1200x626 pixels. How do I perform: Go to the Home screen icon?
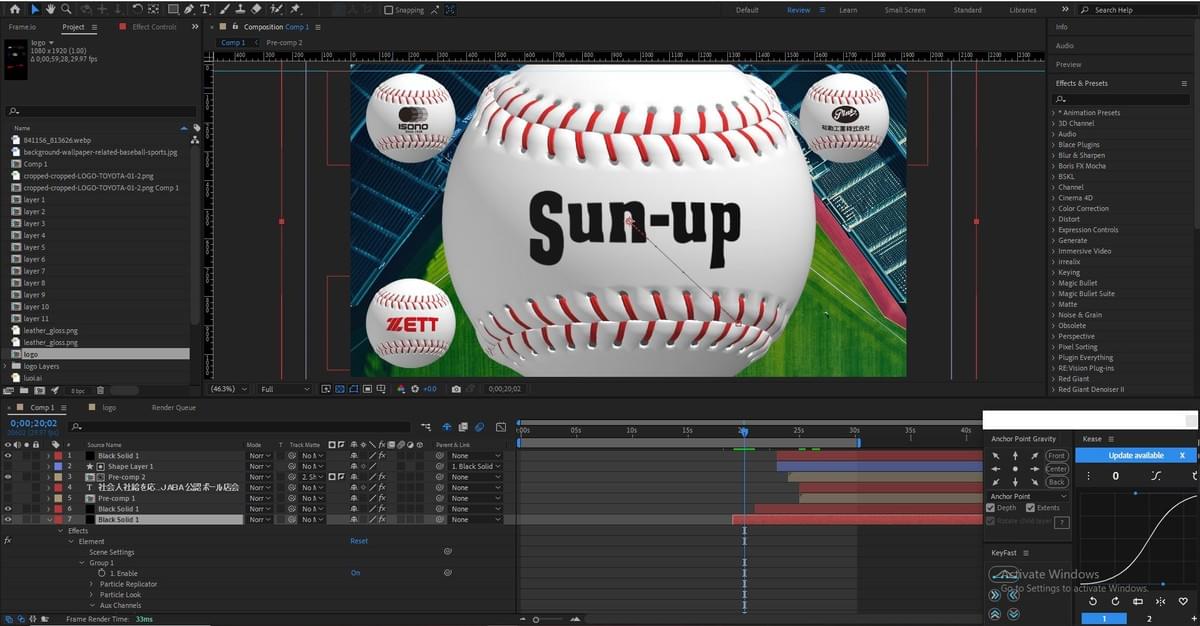[x=14, y=9]
